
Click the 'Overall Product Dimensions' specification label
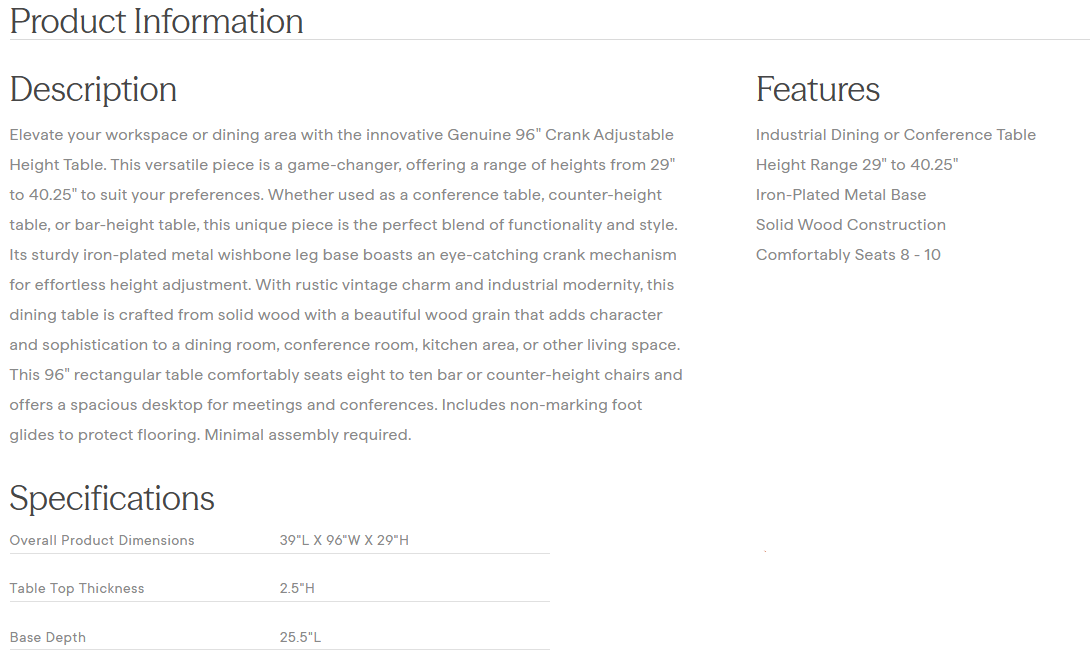pyautogui.click(x=102, y=540)
